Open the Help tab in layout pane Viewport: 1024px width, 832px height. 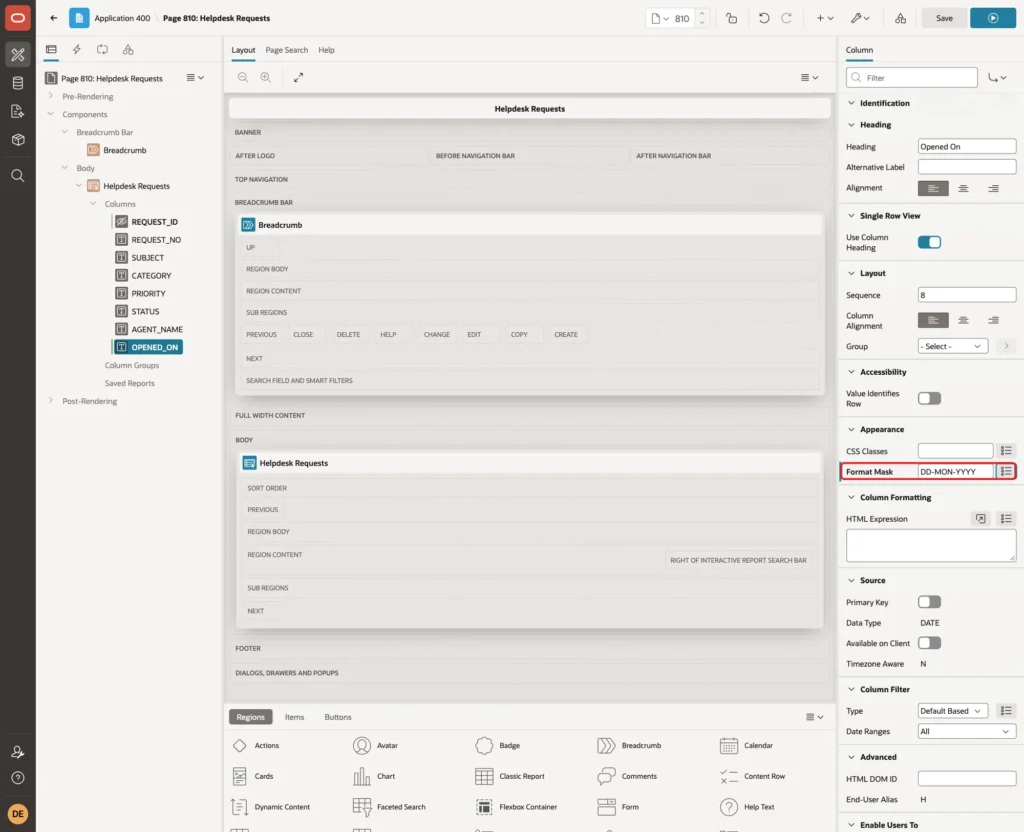[327, 50]
